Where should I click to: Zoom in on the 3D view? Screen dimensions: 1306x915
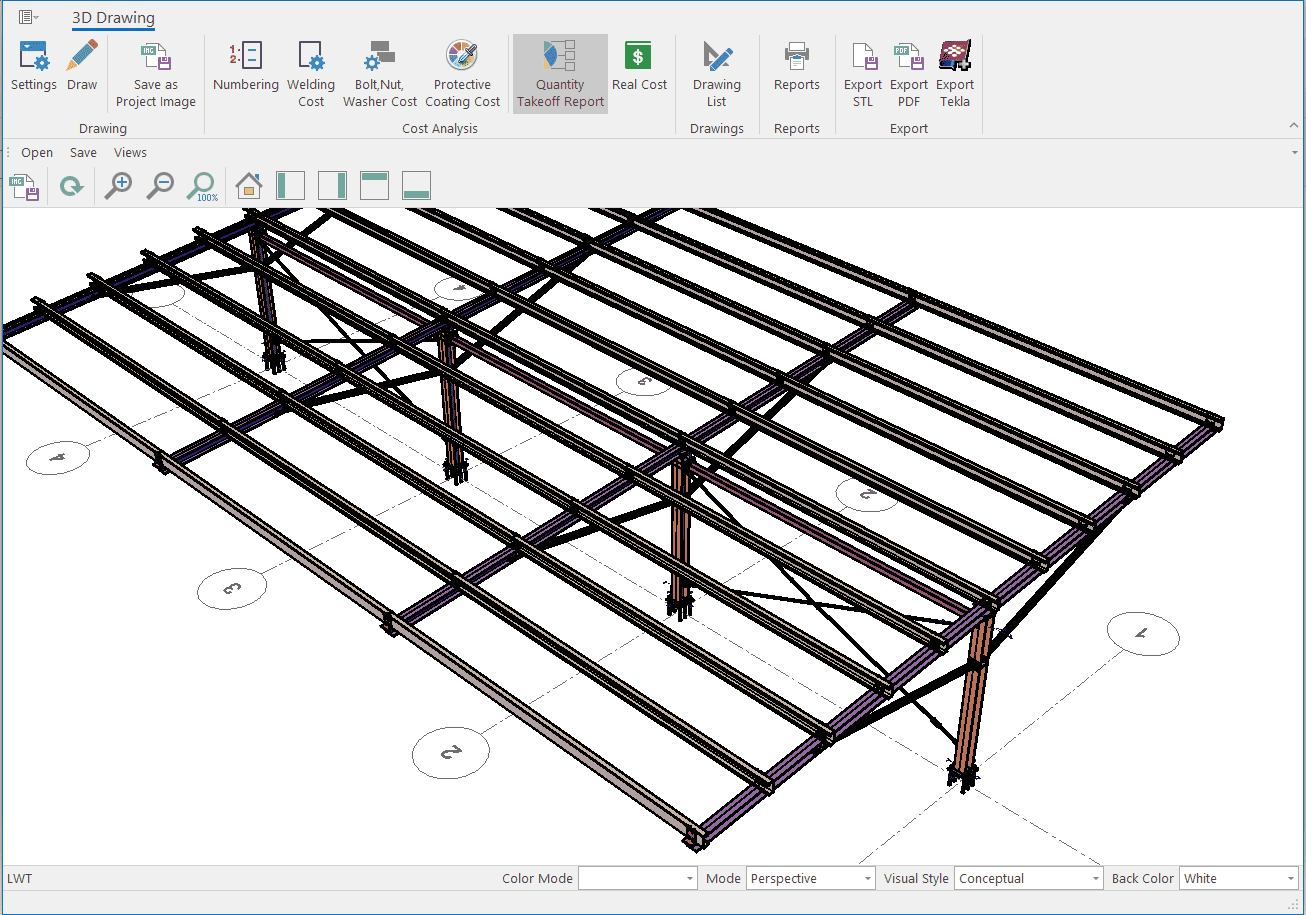coord(119,186)
